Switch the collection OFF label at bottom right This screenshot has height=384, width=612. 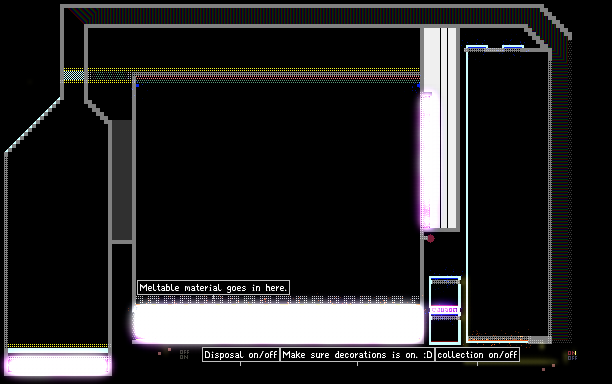tap(573, 358)
